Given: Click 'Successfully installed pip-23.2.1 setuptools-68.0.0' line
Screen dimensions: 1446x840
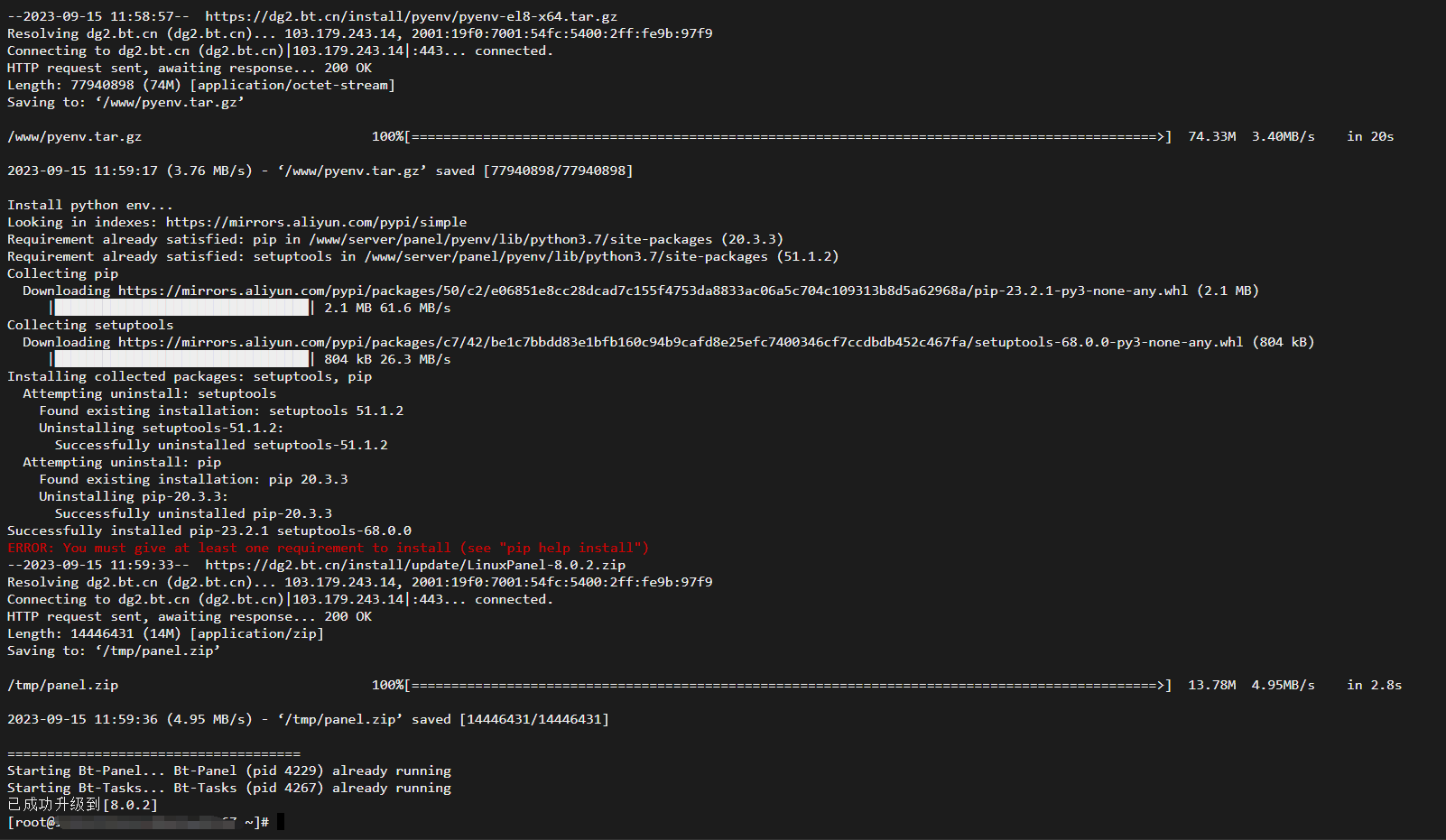Looking at the screenshot, I should click(209, 531).
